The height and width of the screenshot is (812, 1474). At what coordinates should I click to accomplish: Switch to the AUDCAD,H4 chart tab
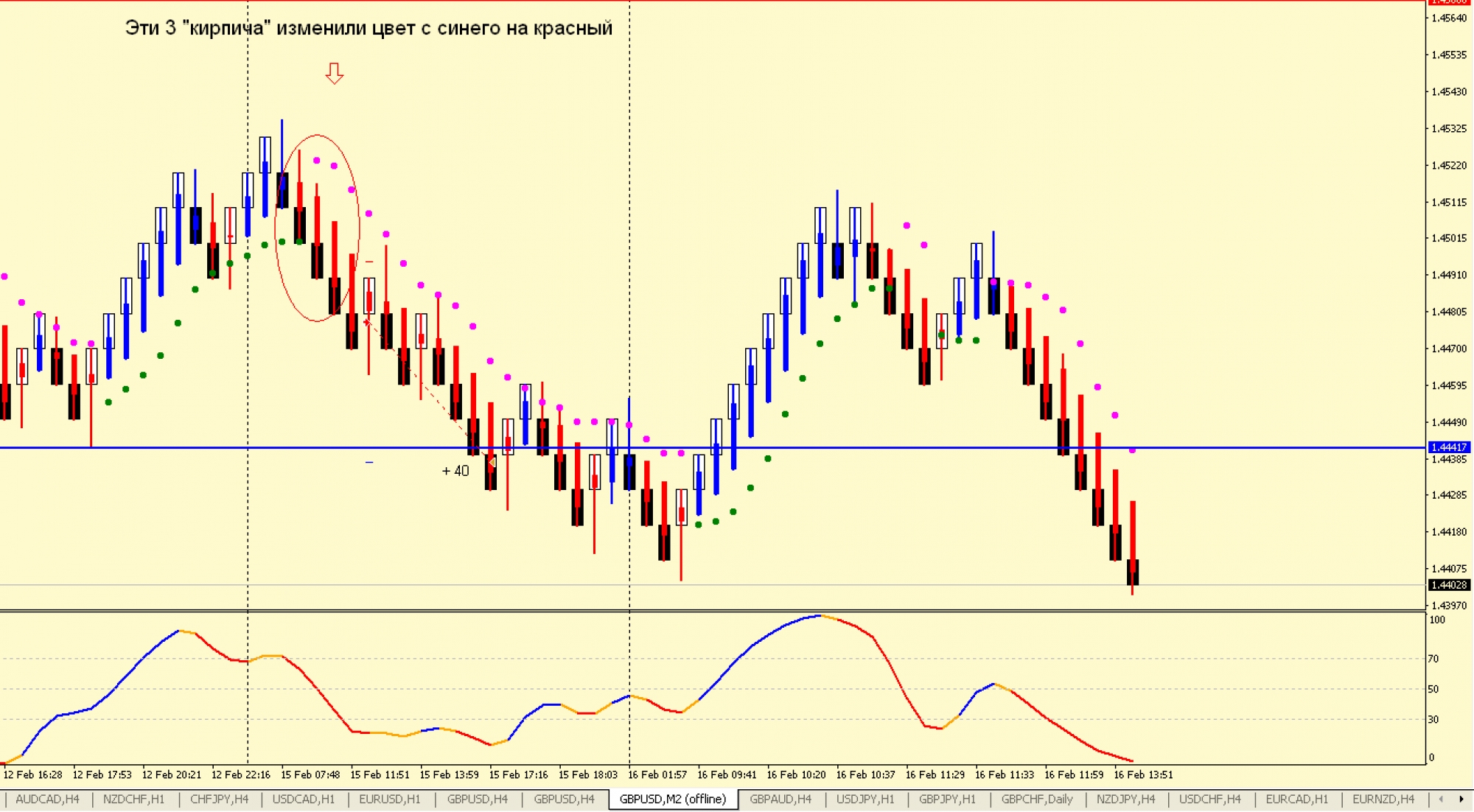point(47,799)
